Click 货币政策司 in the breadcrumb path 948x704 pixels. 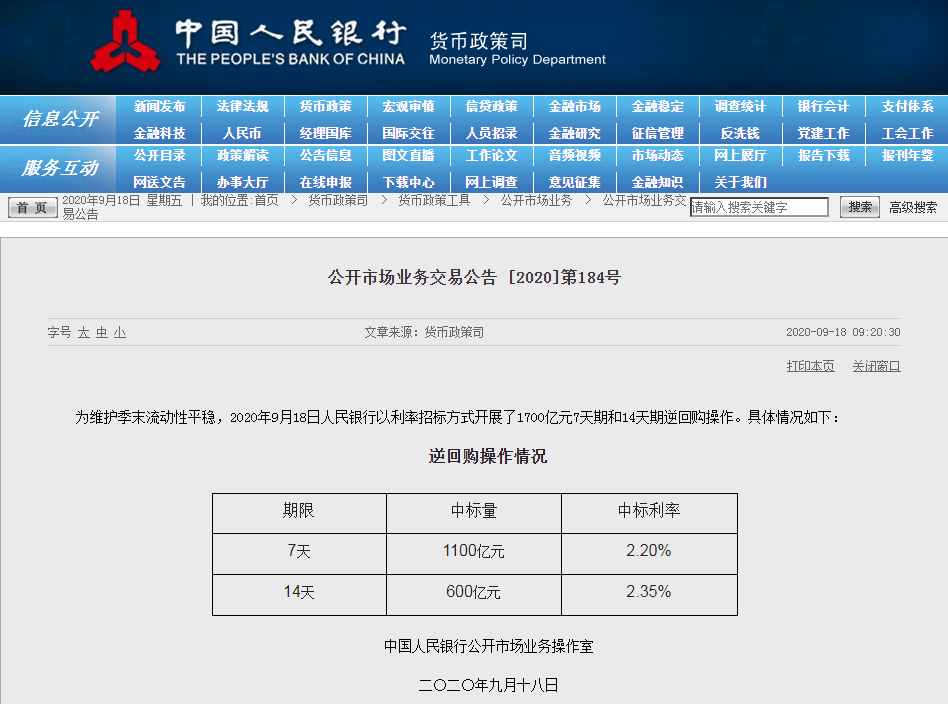[338, 200]
